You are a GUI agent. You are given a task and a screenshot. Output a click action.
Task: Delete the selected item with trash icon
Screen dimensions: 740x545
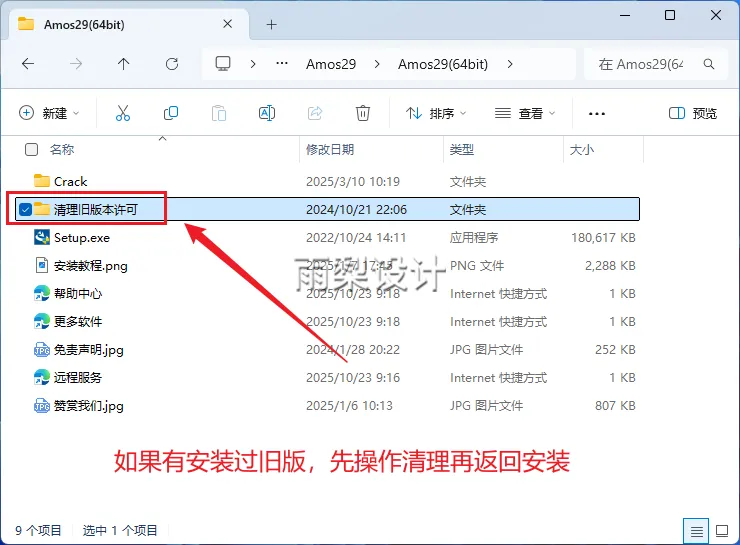(363, 113)
